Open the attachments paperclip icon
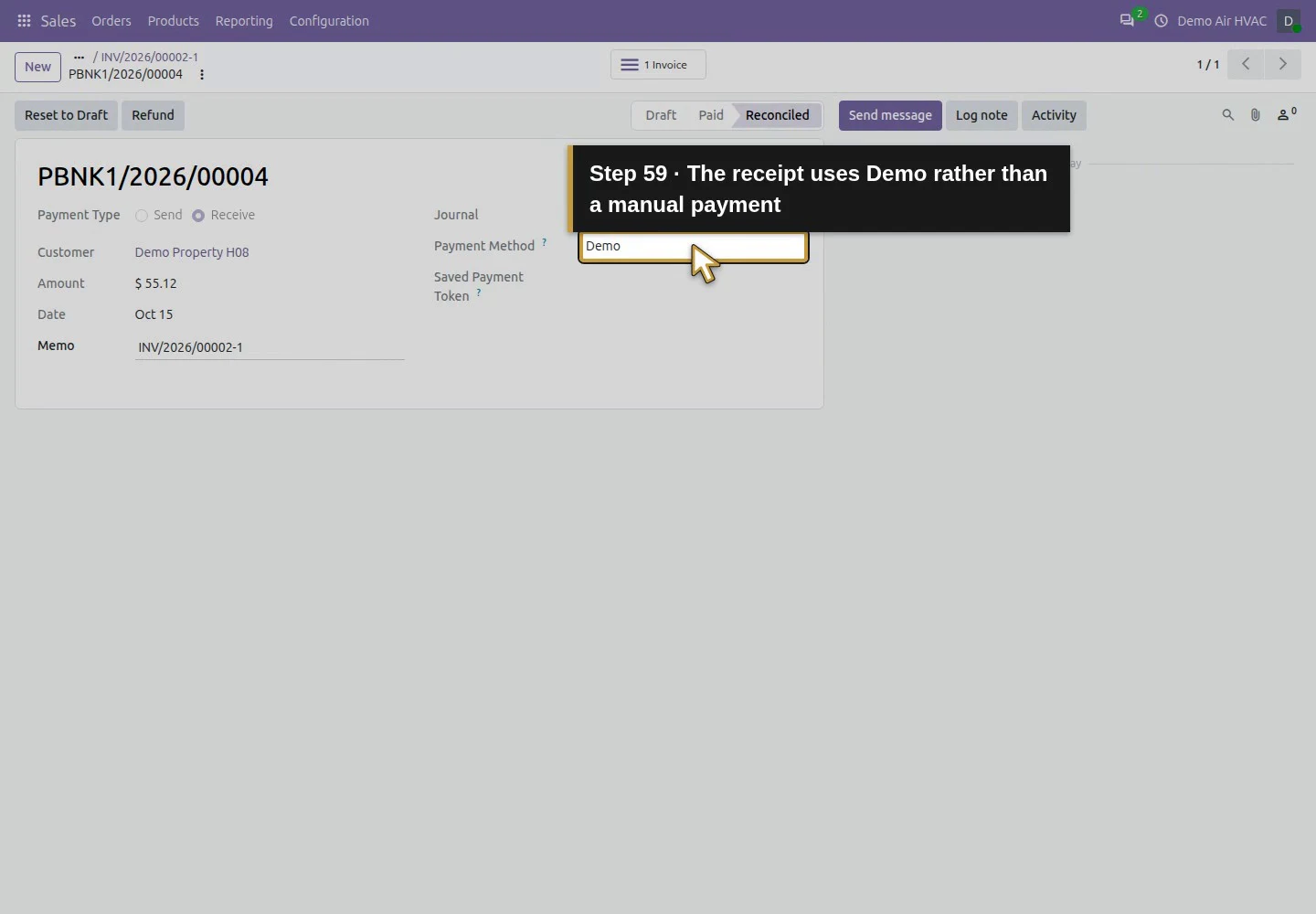1316x914 pixels. click(1255, 115)
